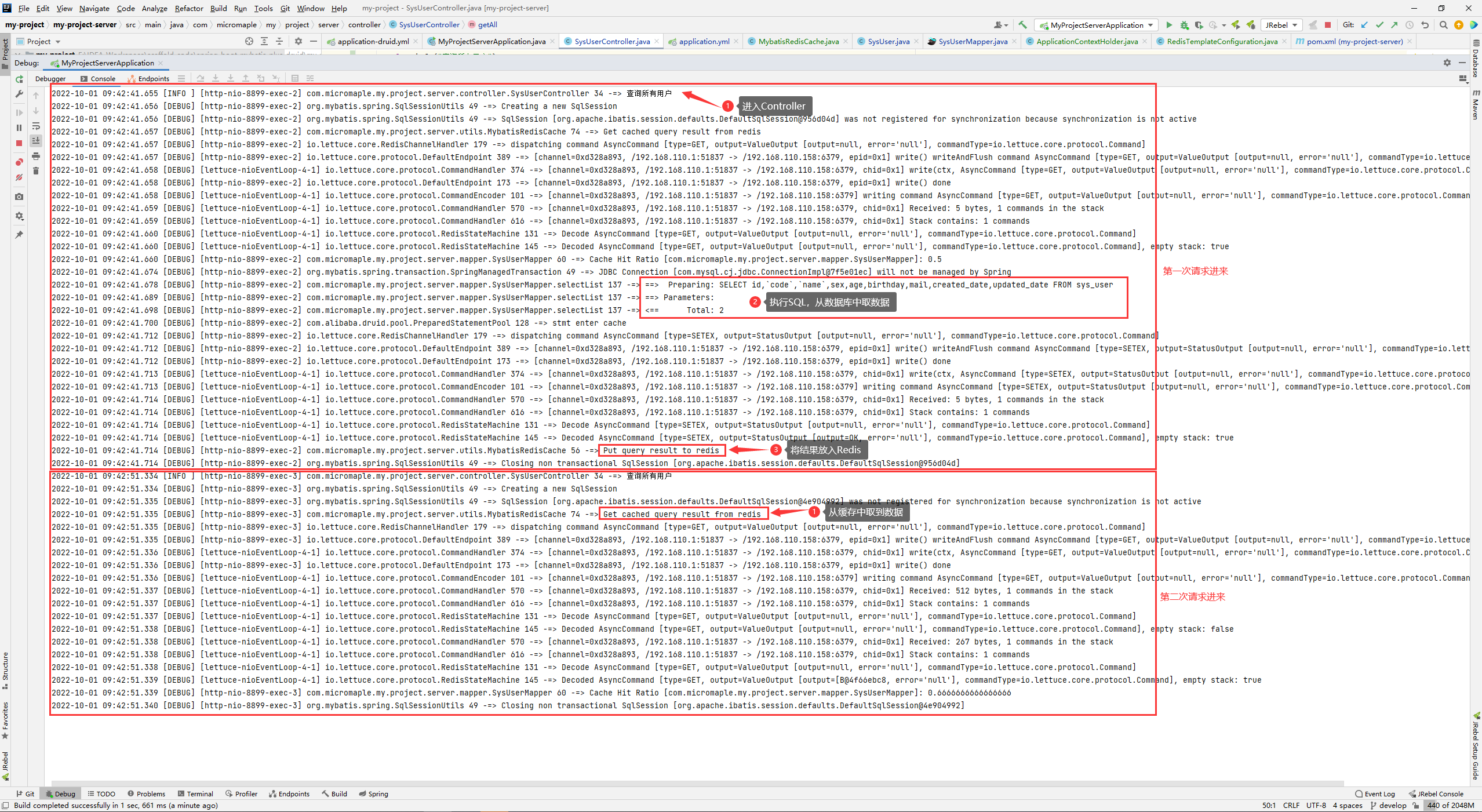Screen dimensions: 1482x812
Task: Click the wrench Modify Run Configuration icon
Action: [x=19, y=94]
